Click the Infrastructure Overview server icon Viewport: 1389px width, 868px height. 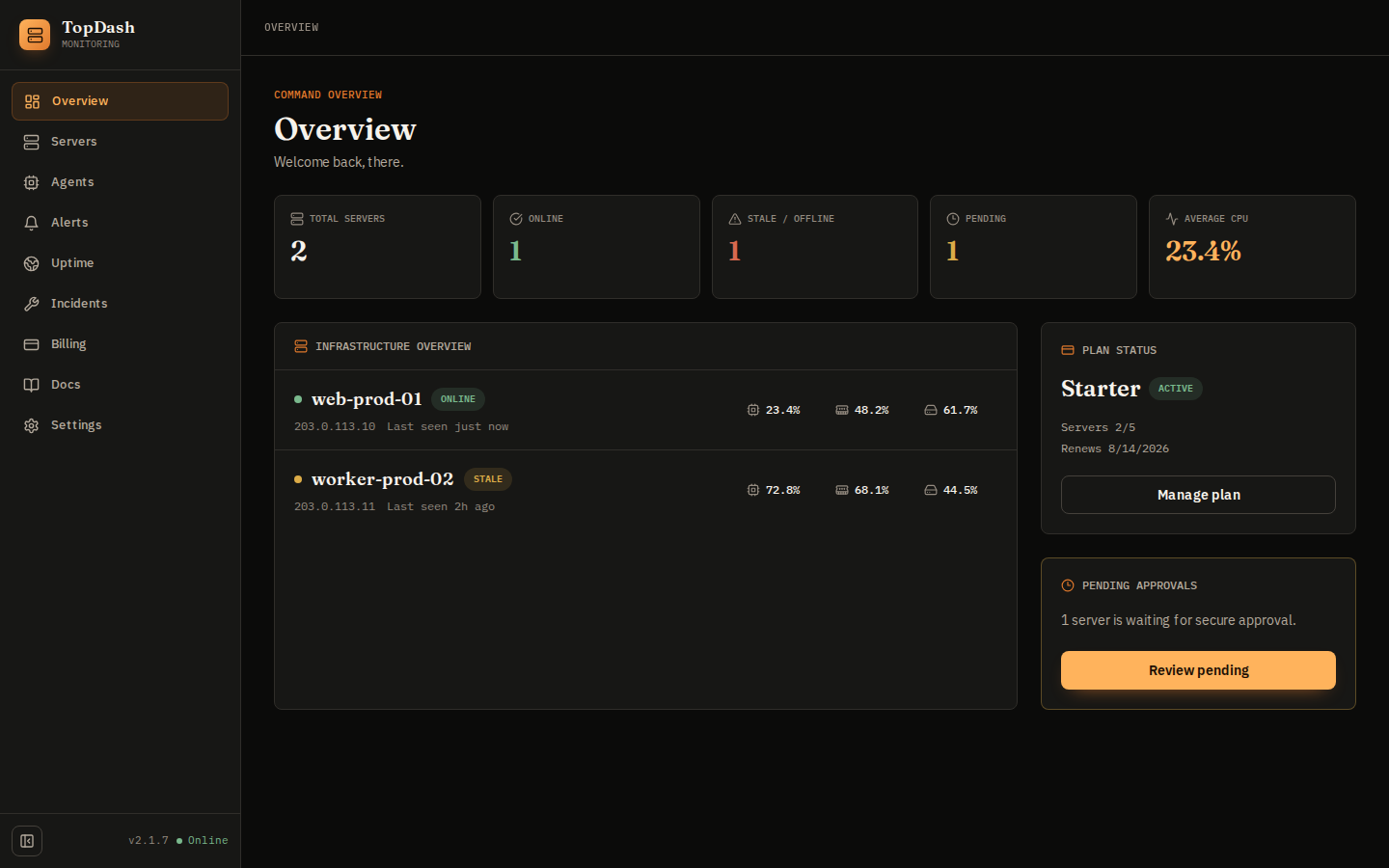[301, 346]
